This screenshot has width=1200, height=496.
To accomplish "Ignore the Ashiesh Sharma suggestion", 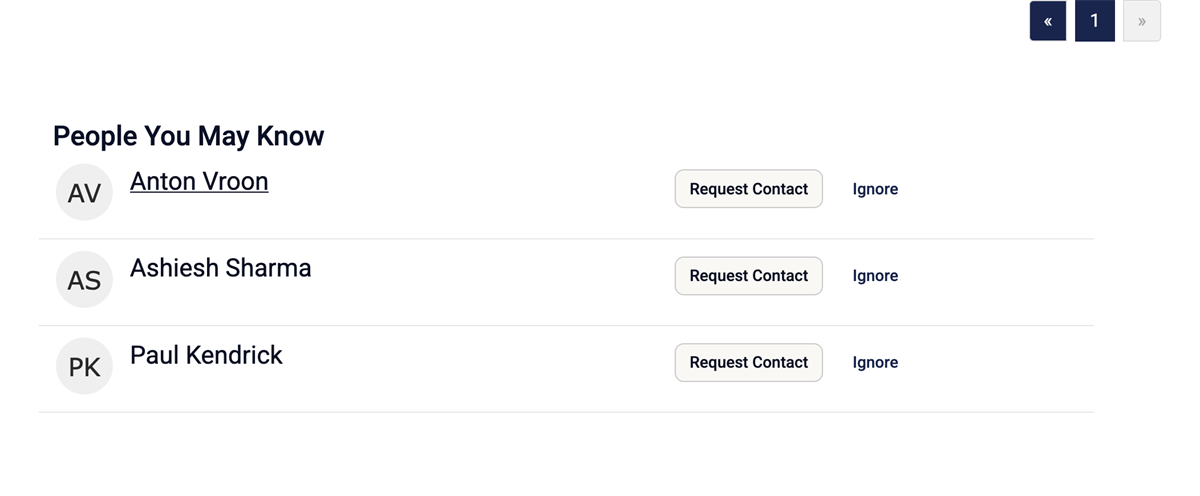I will pos(875,276).
